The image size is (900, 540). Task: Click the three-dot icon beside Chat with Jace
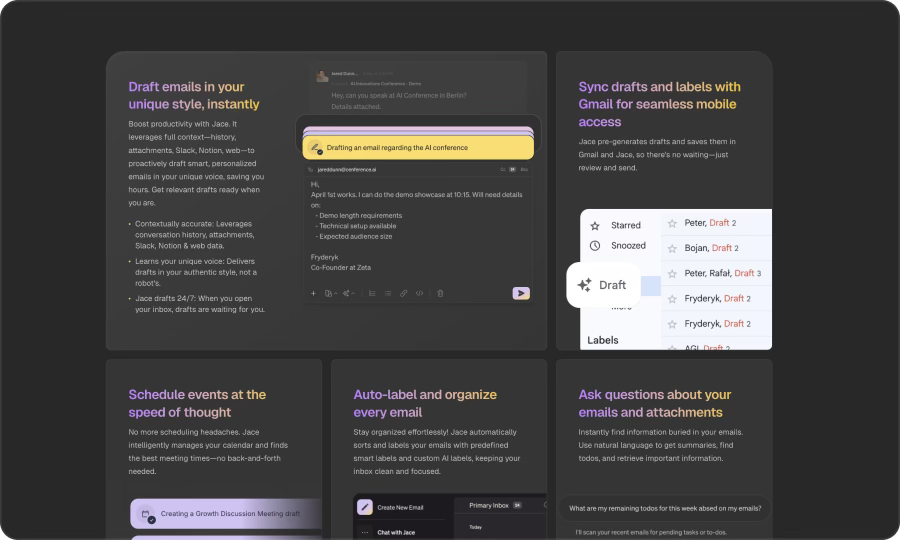[365, 533]
